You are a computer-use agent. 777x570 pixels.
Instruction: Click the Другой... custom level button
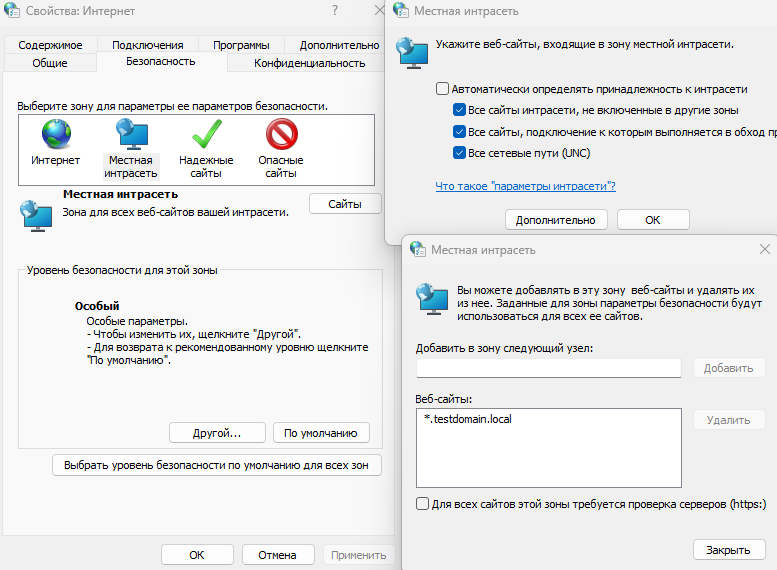217,433
